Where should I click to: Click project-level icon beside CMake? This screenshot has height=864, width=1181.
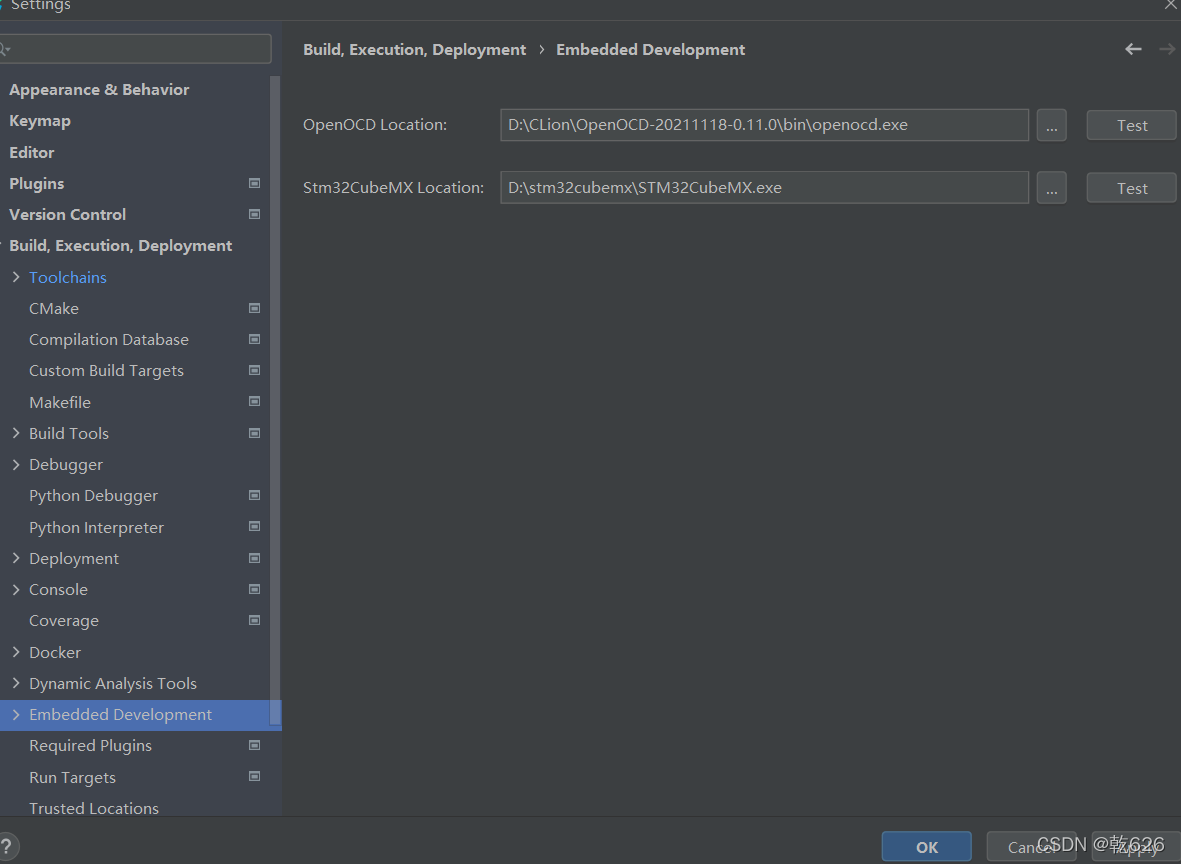pos(254,308)
